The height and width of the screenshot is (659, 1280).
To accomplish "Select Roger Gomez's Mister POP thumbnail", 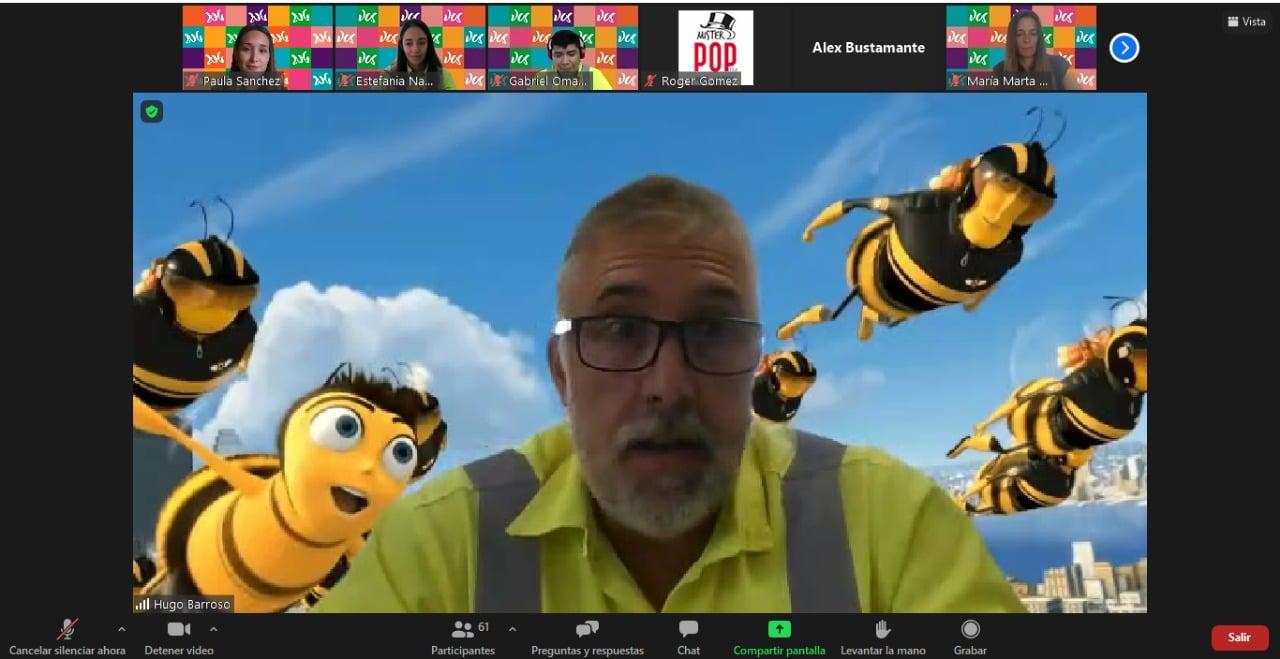I will [x=715, y=47].
